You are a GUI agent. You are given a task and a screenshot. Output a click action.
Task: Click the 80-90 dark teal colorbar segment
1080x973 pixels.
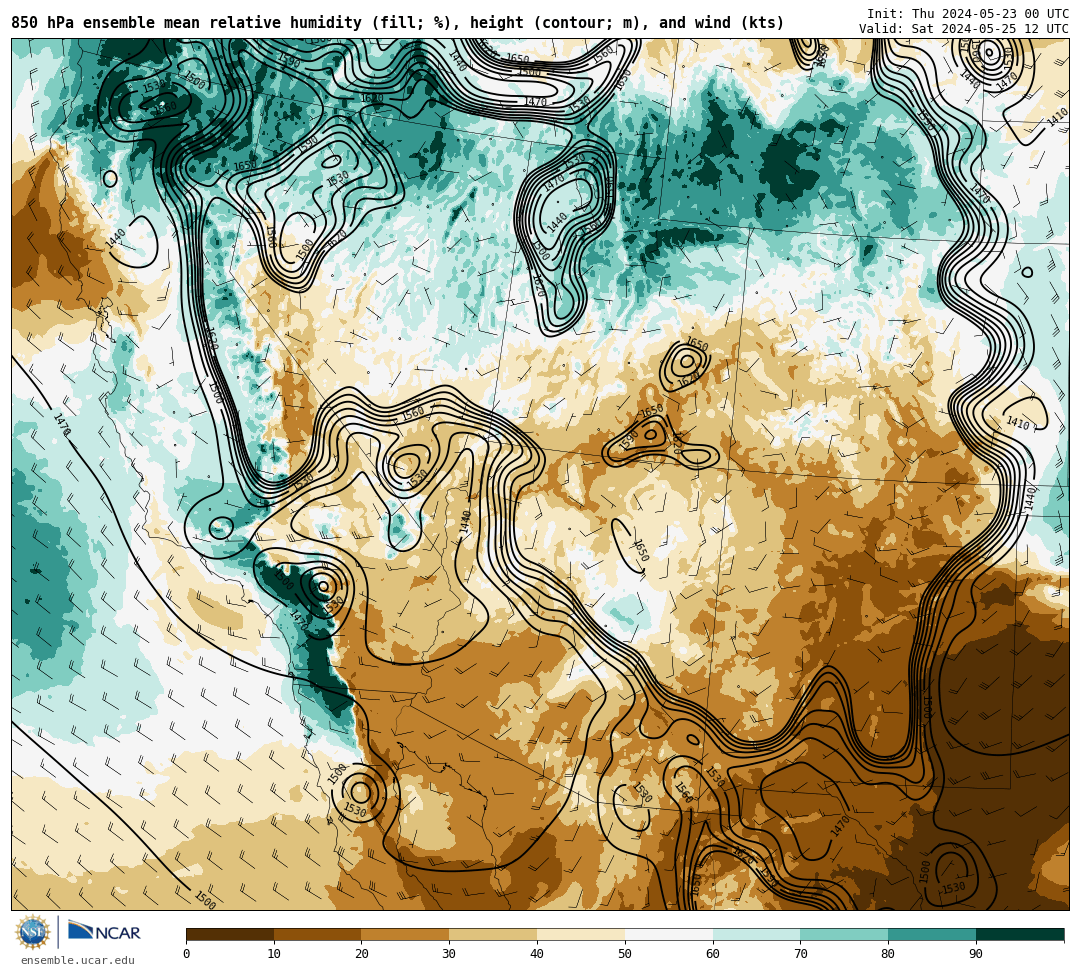932,934
